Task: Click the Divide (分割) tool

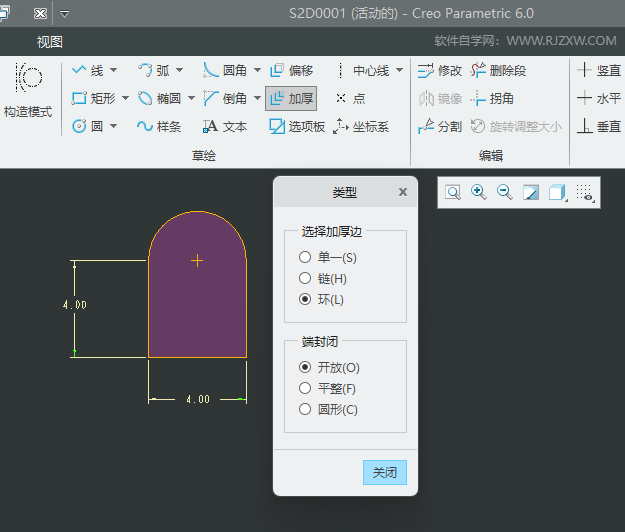Action: coord(440,126)
